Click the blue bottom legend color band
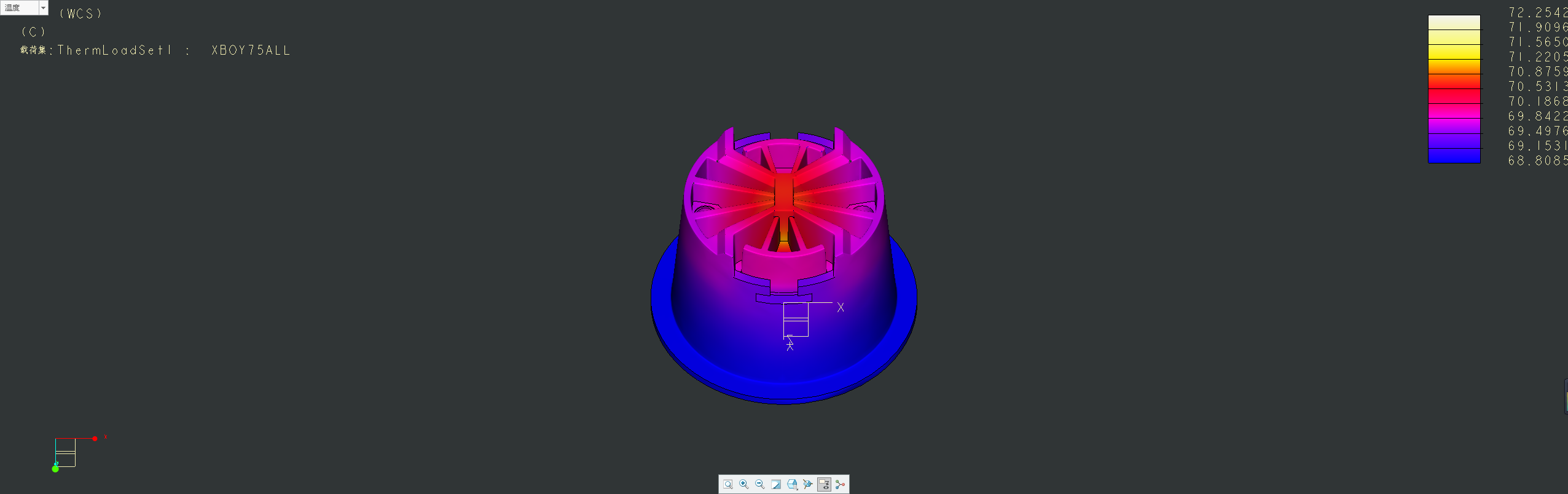Screen dimensions: 1568x494 tap(1454, 155)
